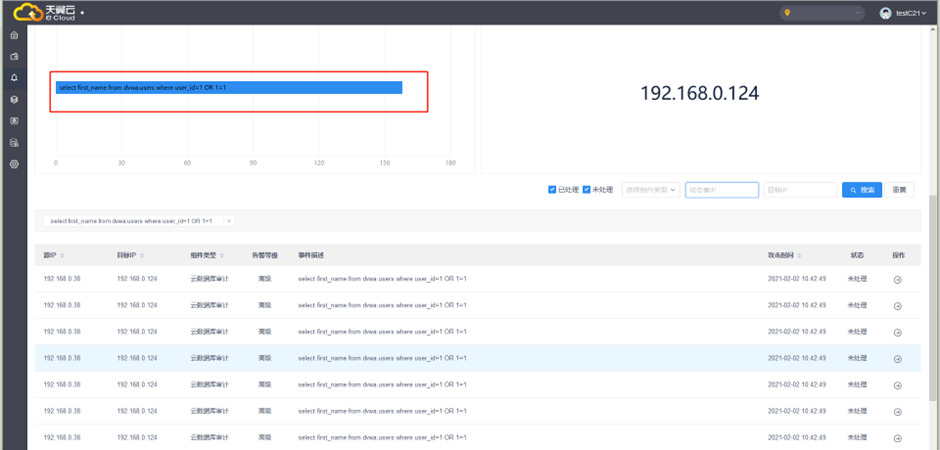The image size is (940, 450).
Task: Sort table by 源IP column header
Action: tap(53, 255)
